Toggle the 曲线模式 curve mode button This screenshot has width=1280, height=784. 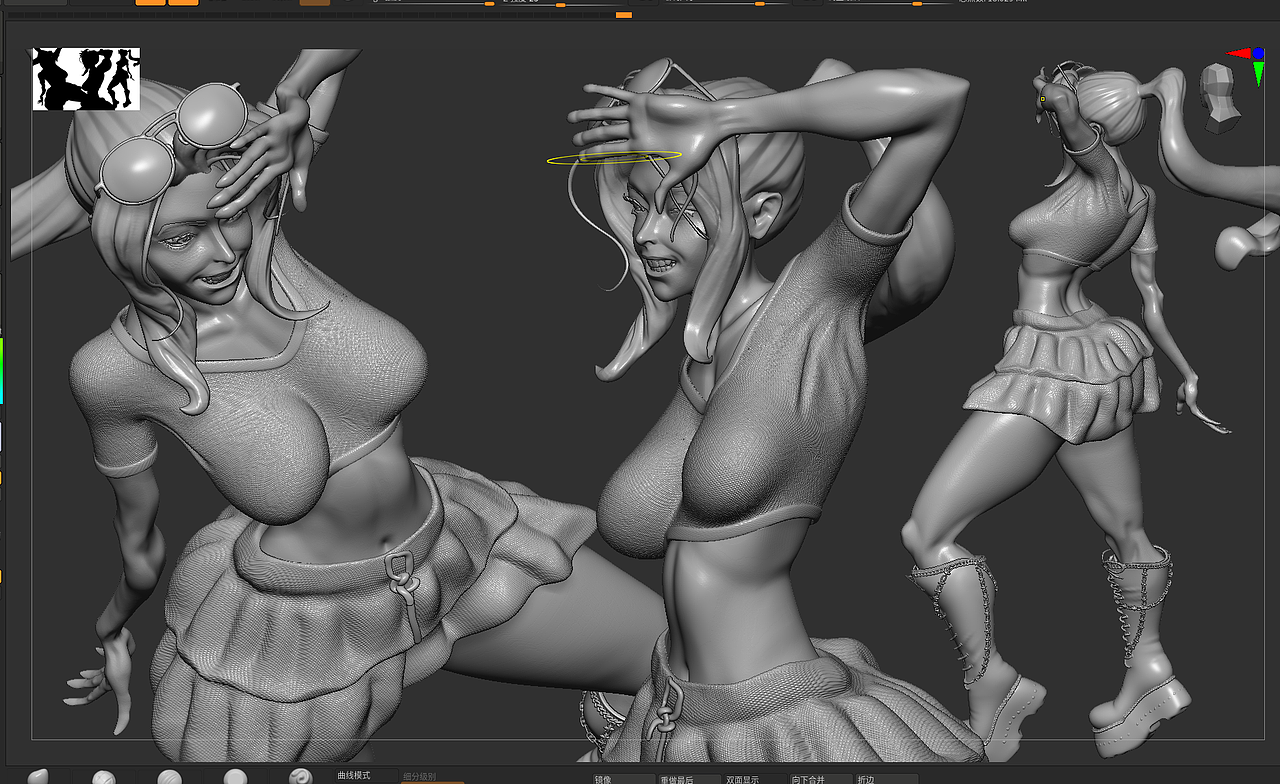366,776
